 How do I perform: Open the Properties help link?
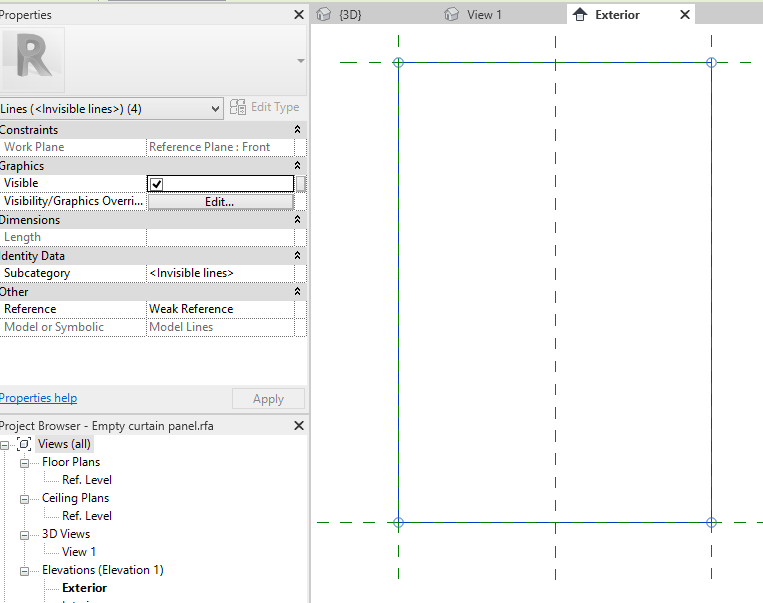38,398
